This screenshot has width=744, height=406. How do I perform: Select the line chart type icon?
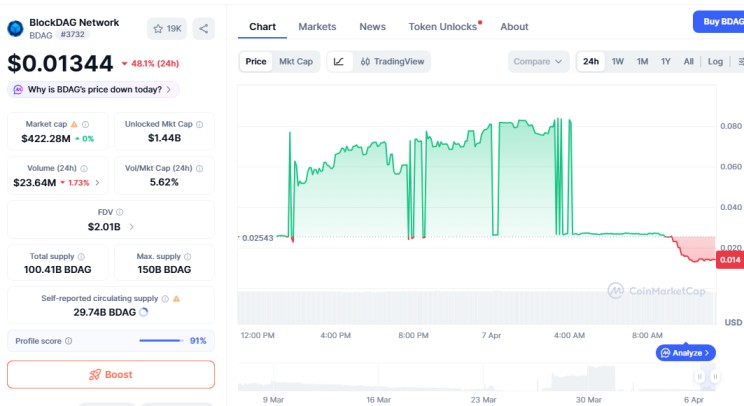point(339,62)
